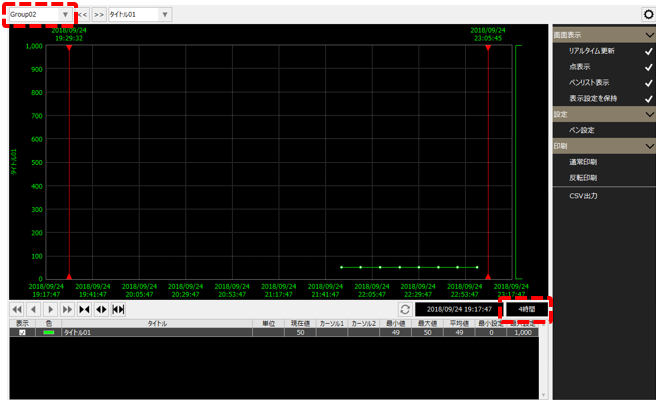Click the rewind double-left arrow button
The height and width of the screenshot is (400, 656).
click(17, 310)
